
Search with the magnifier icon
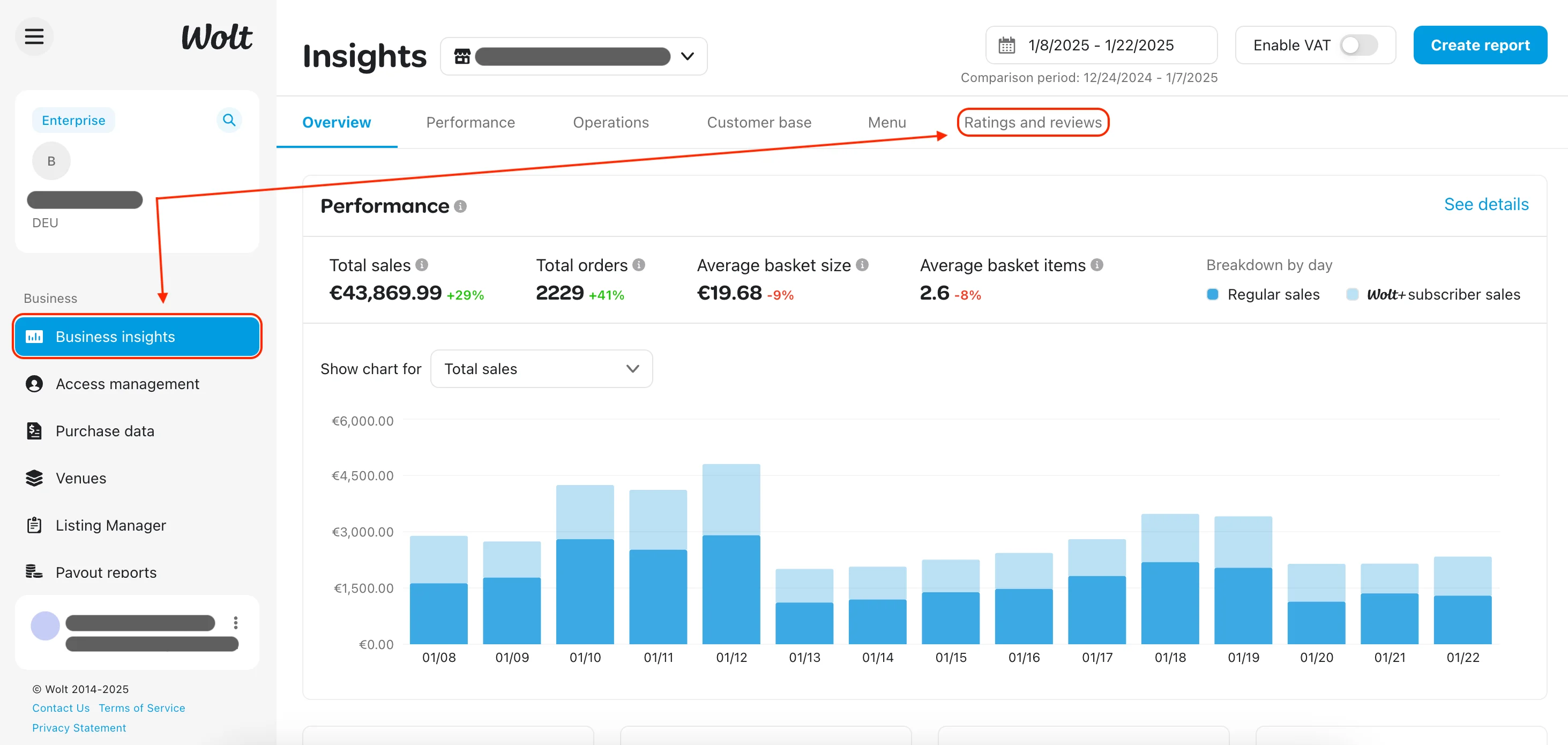tap(229, 120)
